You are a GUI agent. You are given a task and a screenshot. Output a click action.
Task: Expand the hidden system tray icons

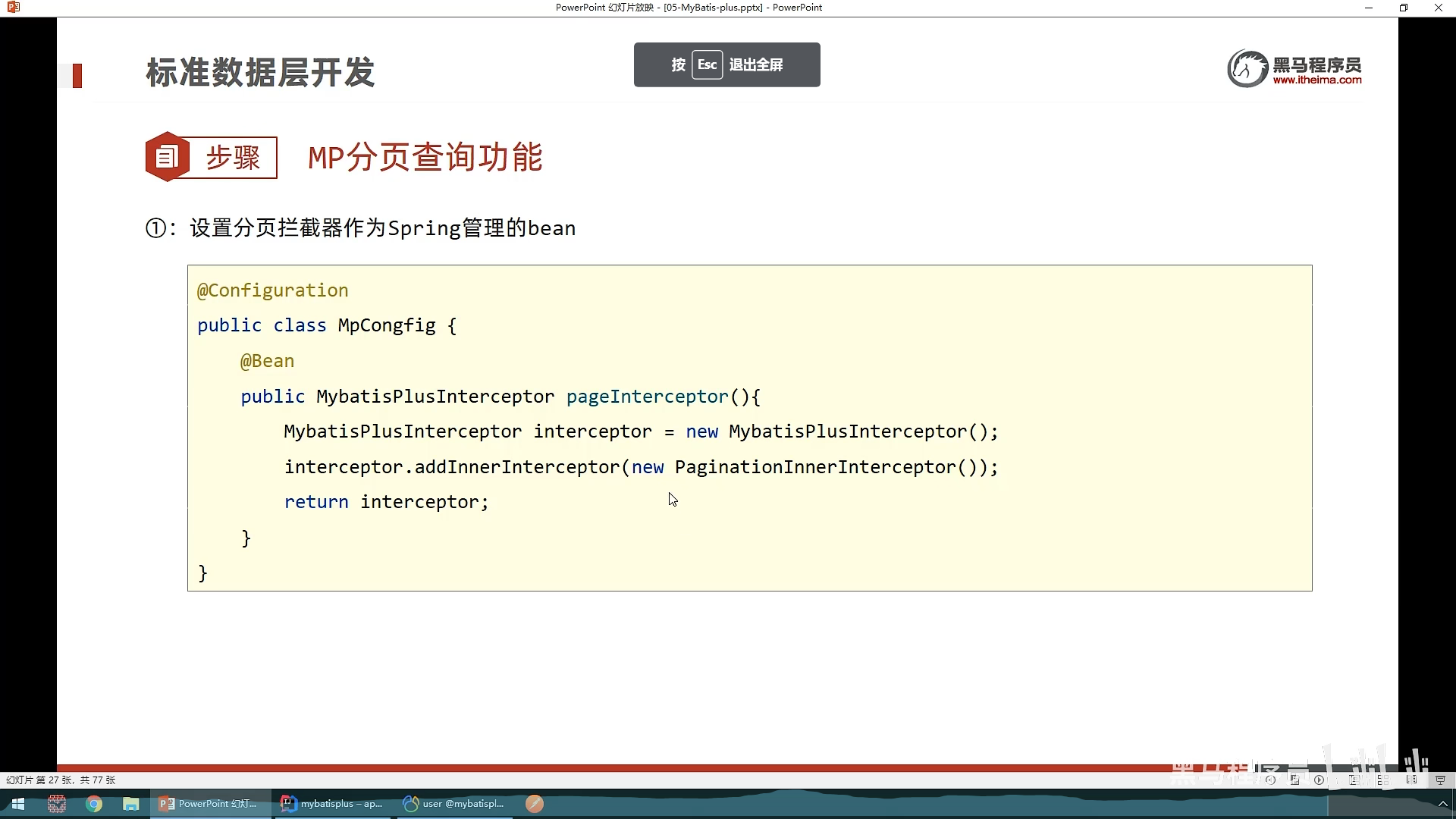click(x=1442, y=804)
